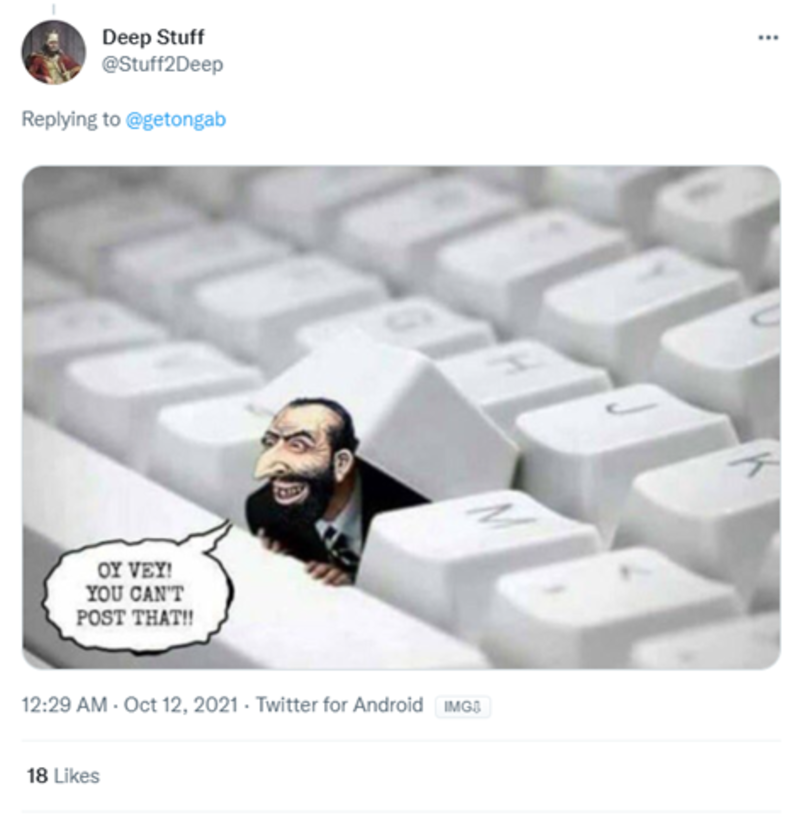Click the "Replying to" label text

(70, 119)
